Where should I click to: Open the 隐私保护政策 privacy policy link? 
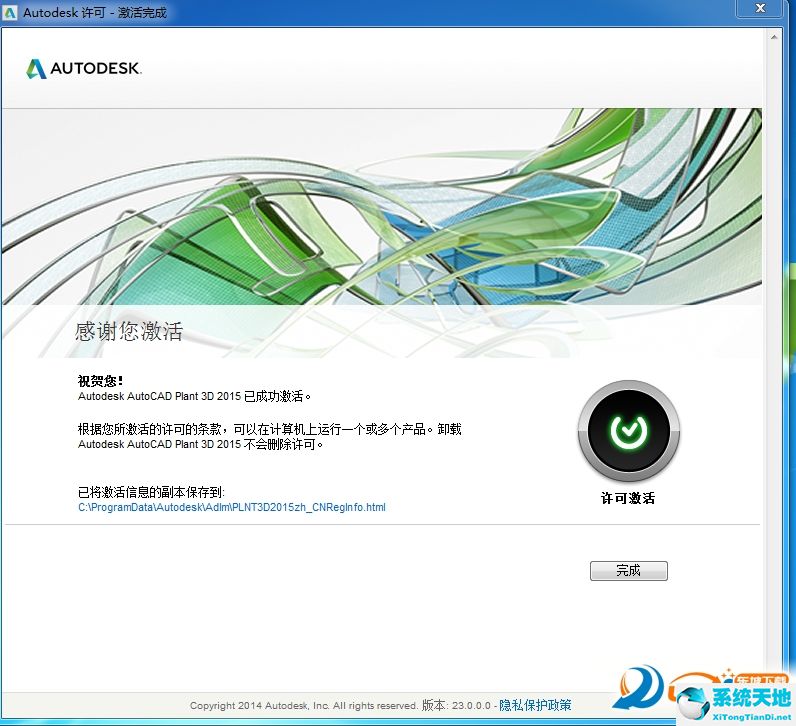click(535, 705)
